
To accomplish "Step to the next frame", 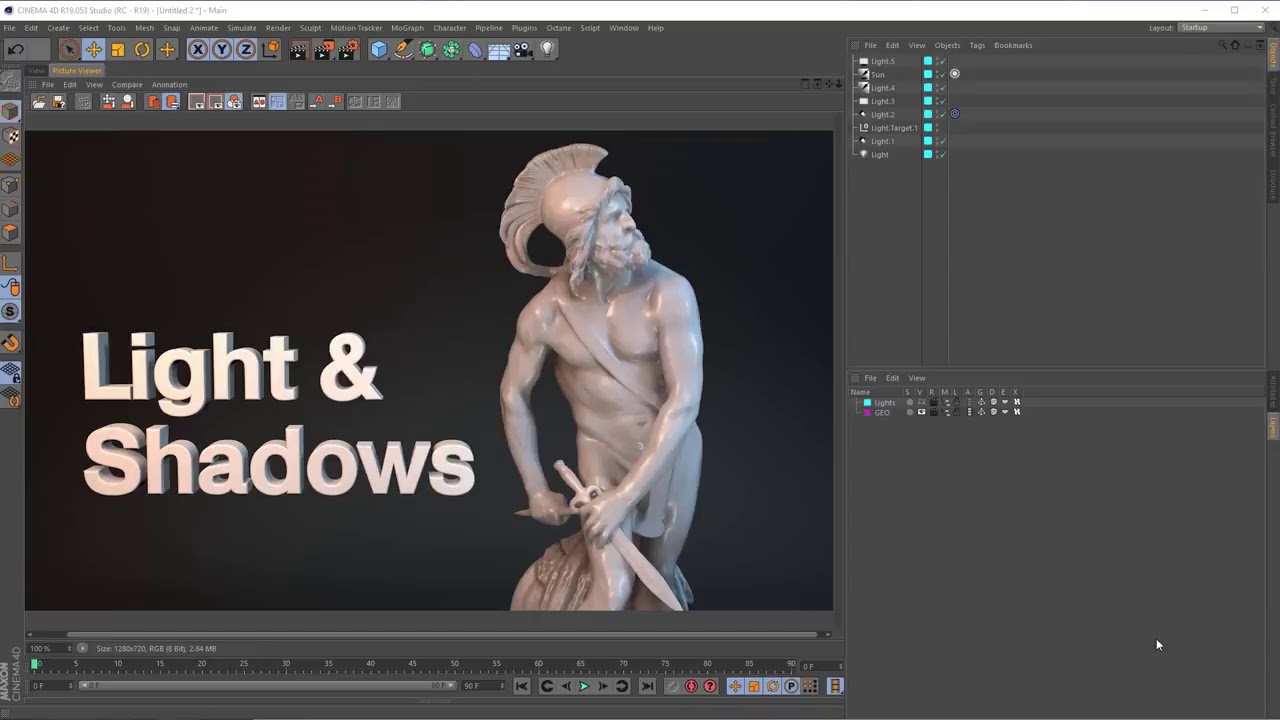I will tap(603, 686).
